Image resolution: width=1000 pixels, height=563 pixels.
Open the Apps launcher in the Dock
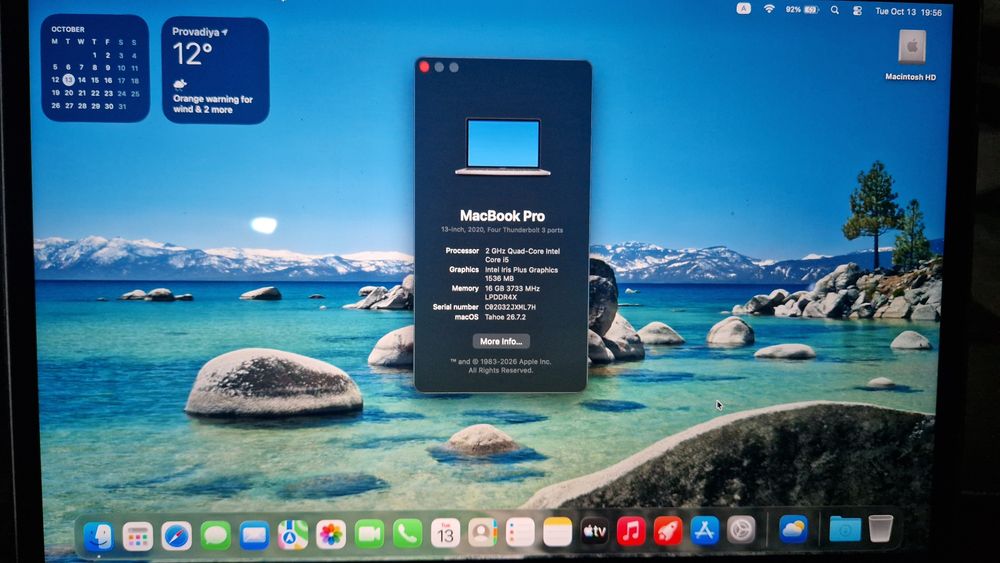pyautogui.click(x=138, y=536)
